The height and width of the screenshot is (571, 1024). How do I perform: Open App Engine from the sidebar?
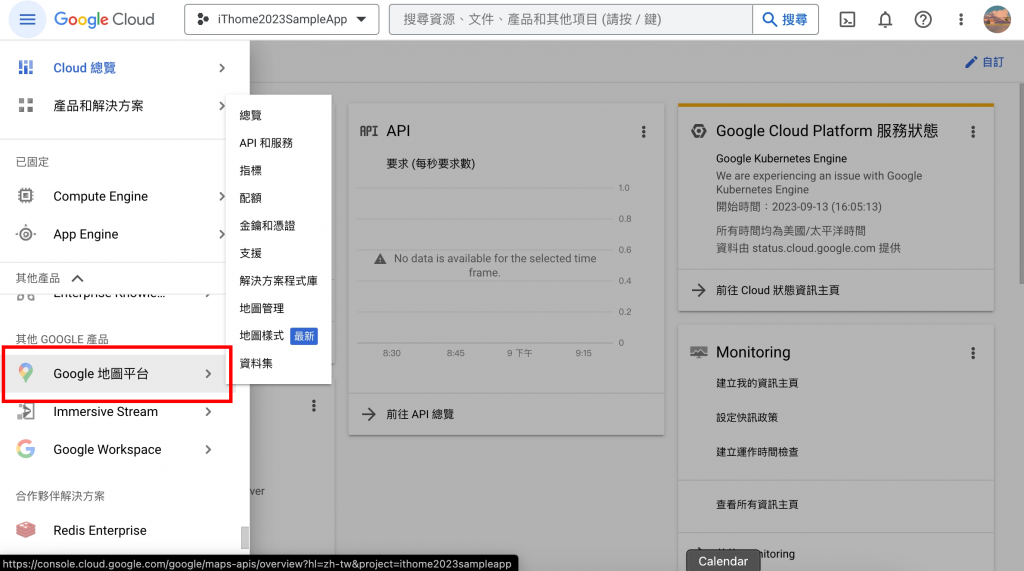click(x=86, y=234)
